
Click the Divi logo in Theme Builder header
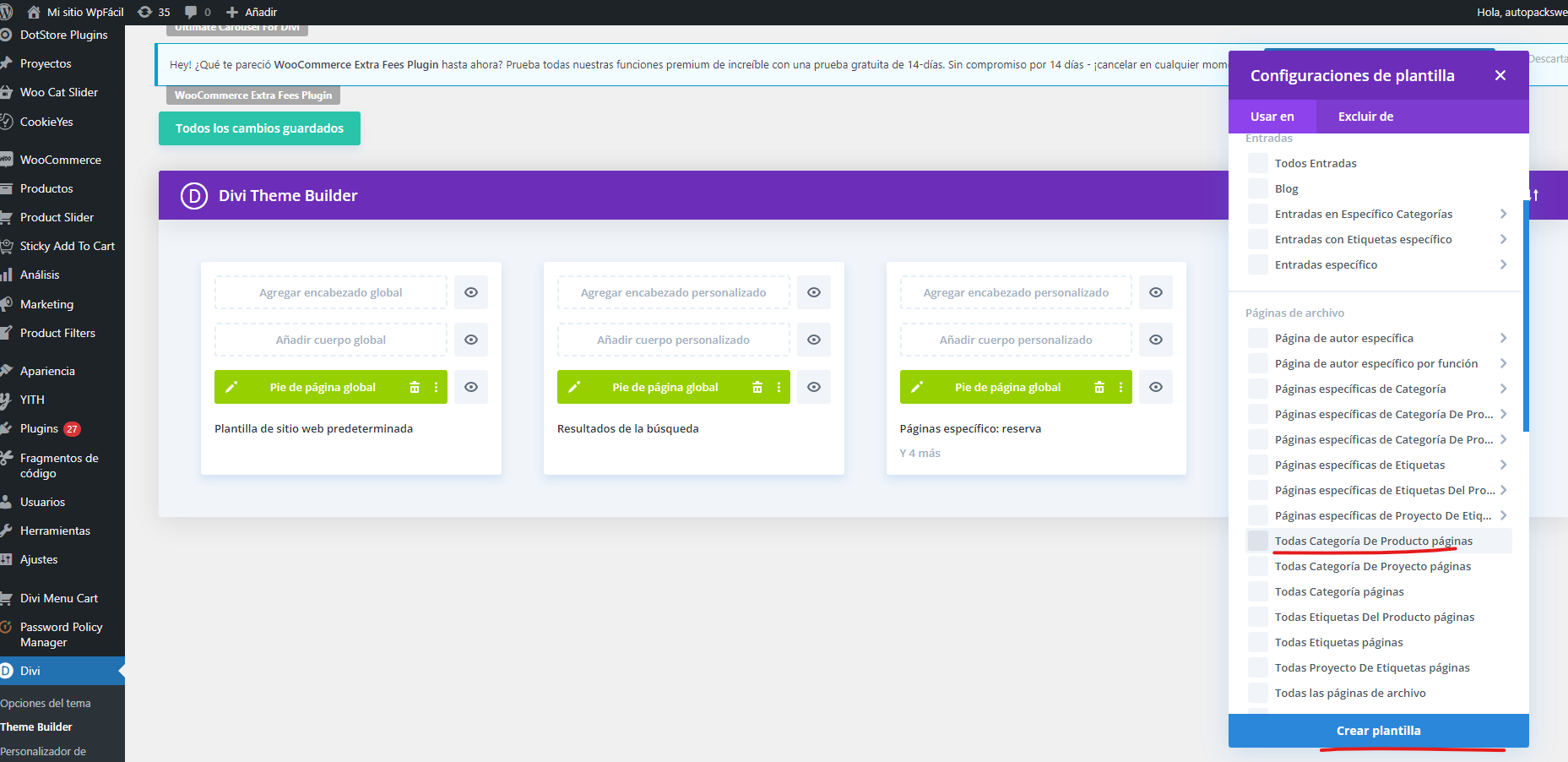[194, 195]
